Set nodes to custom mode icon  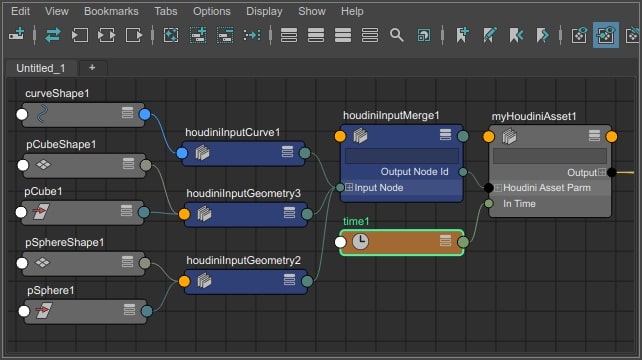370,35
